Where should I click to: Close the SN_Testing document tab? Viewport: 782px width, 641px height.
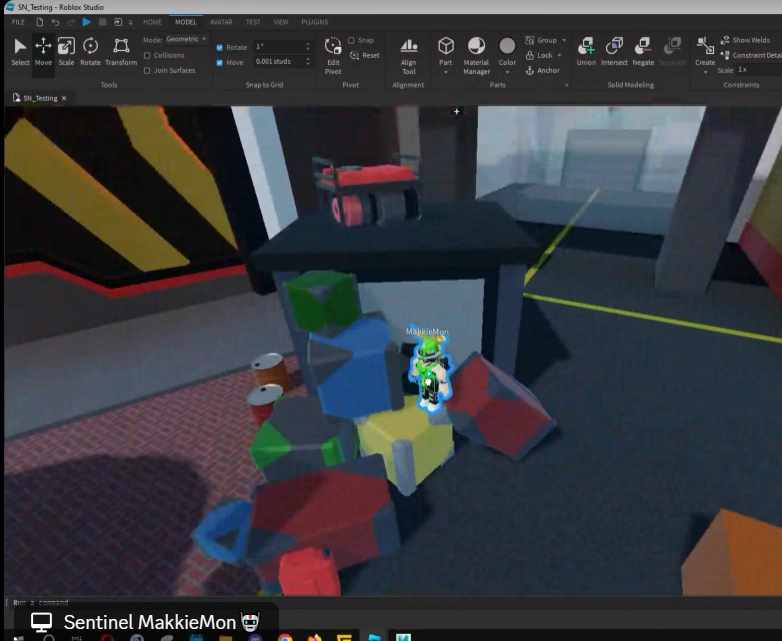(x=64, y=98)
